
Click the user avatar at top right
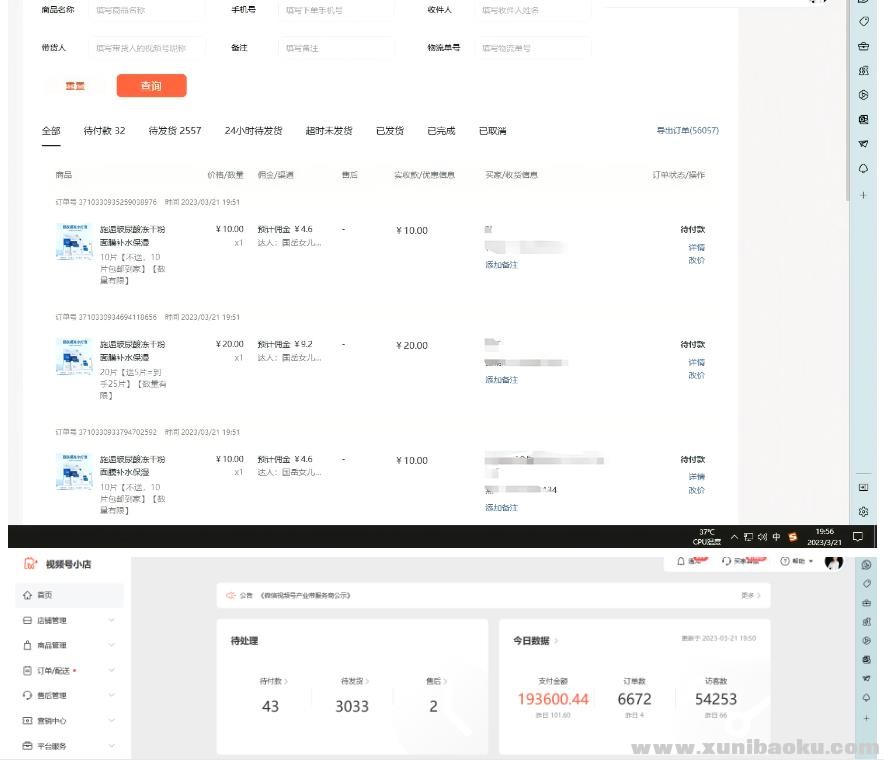833,563
